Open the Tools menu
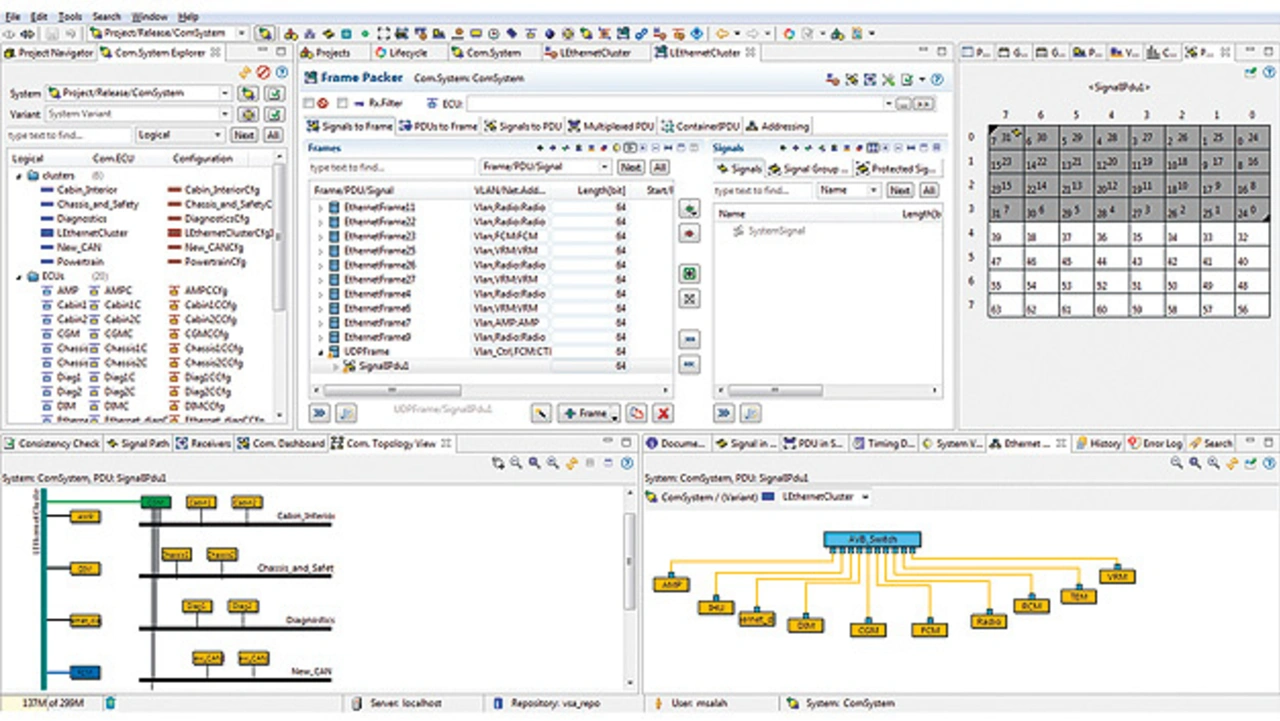Screen dimensions: 1280x721 [x=70, y=17]
